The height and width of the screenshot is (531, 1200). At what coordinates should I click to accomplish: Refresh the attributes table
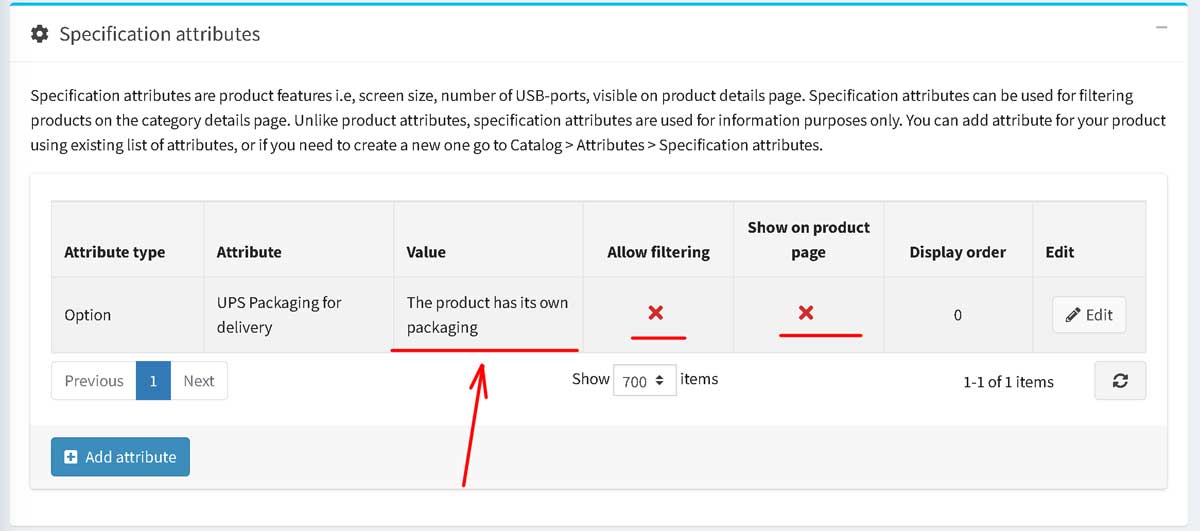[1120, 381]
